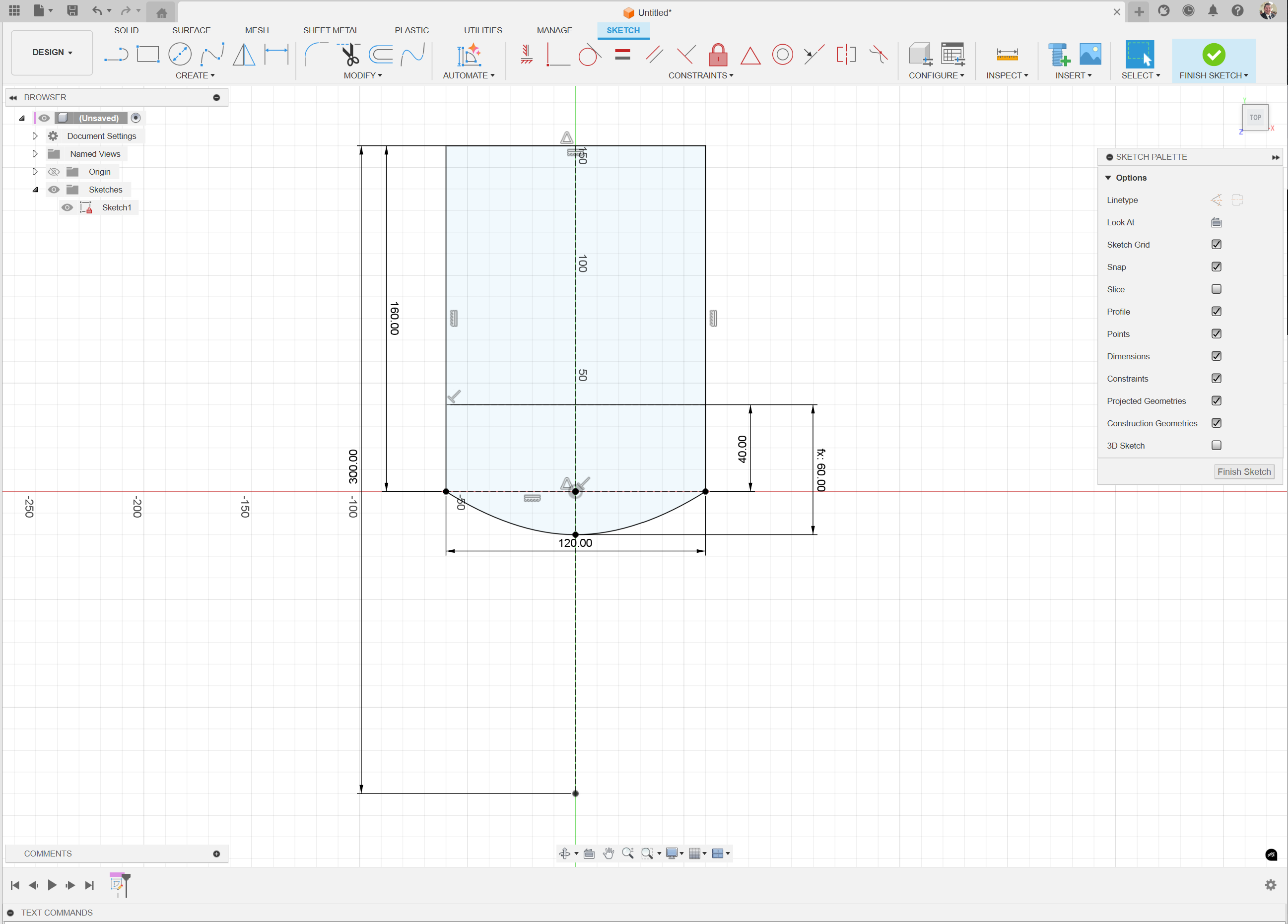The width and height of the screenshot is (1288, 924).
Task: Select the Sketch1 feature in timeline
Action: 117,884
